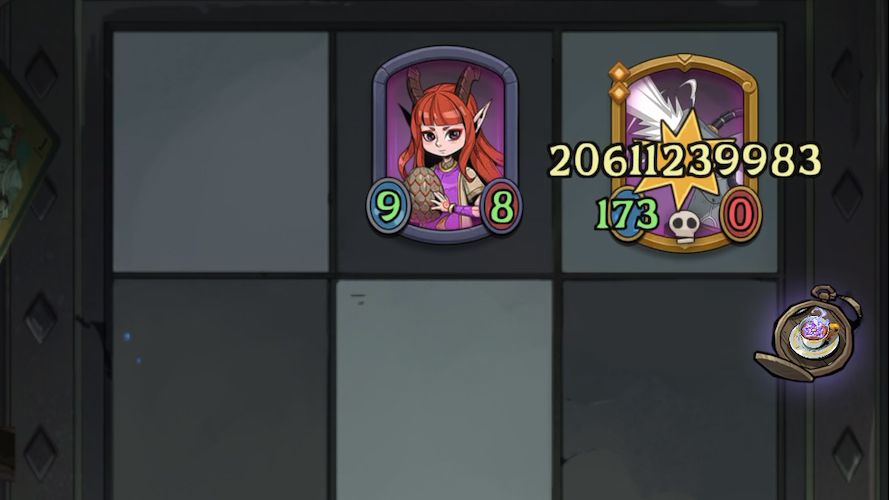Click the red health badge showing 8
Image resolution: width=889 pixels, height=500 pixels.
[x=501, y=206]
